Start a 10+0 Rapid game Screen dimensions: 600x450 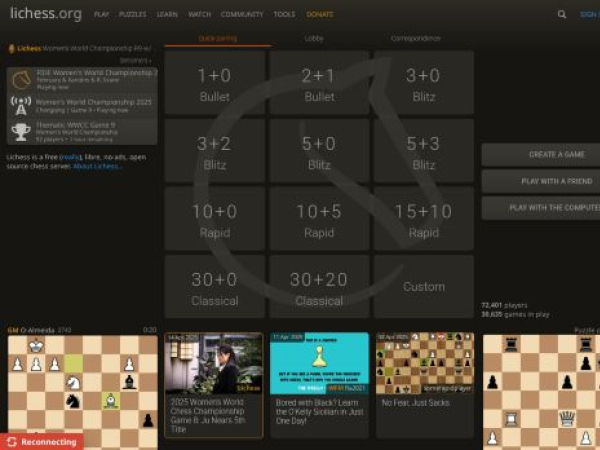(215, 219)
